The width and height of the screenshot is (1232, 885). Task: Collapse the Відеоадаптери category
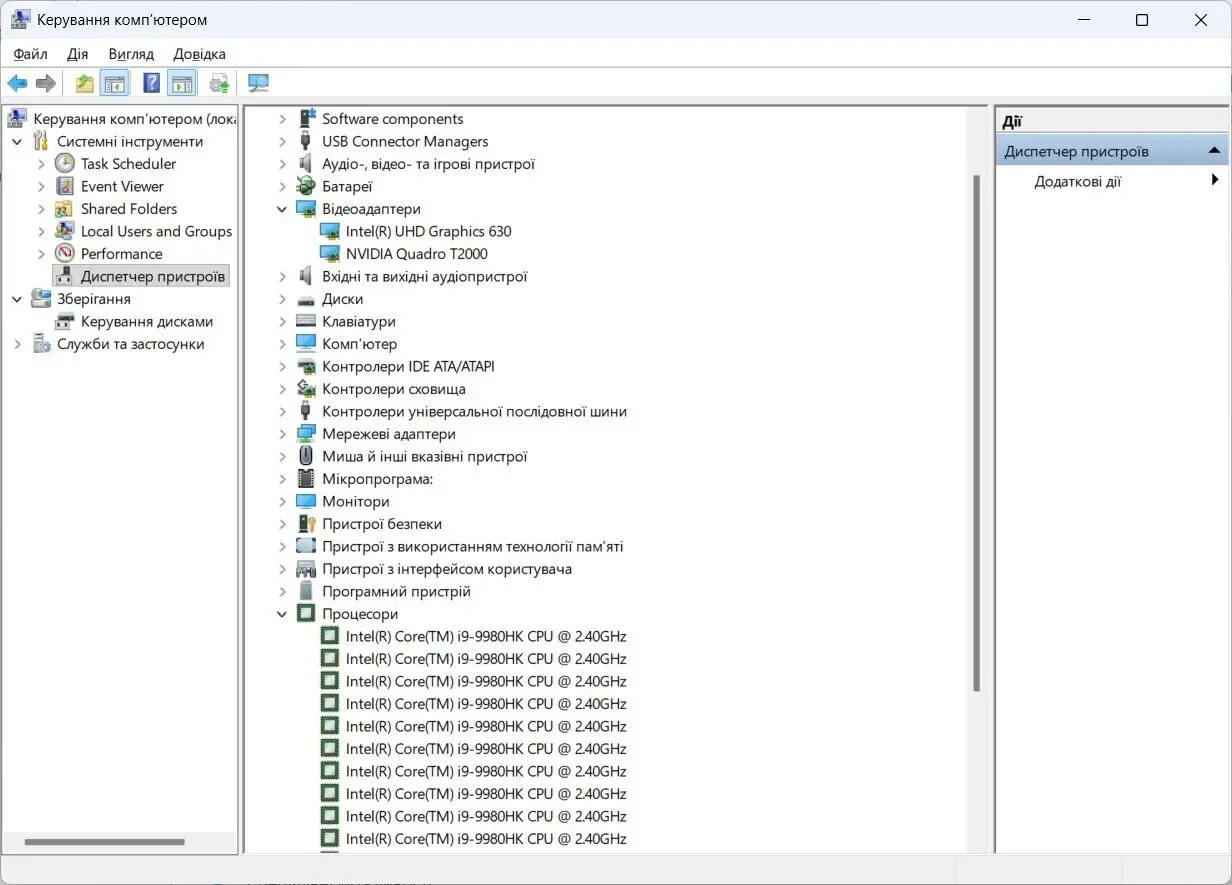pos(282,209)
